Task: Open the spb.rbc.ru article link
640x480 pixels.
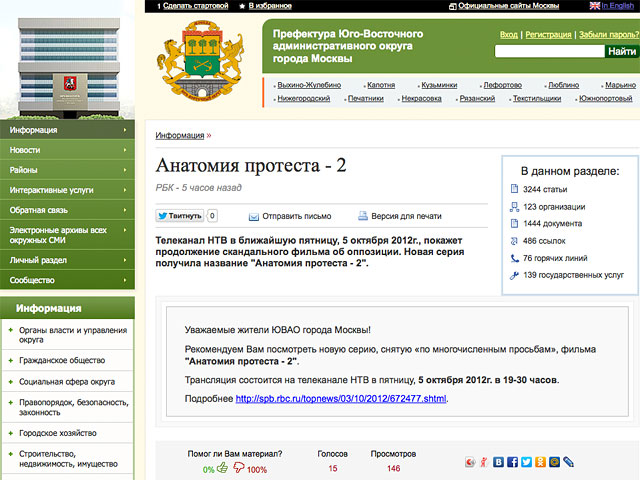Action: tap(341, 399)
